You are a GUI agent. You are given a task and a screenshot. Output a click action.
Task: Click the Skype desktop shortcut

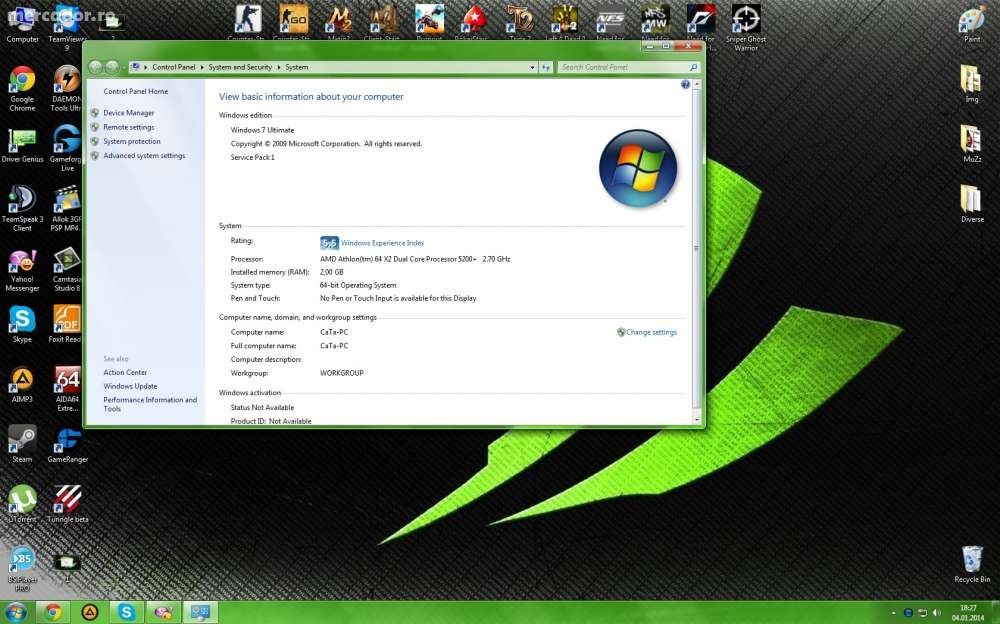(x=22, y=320)
